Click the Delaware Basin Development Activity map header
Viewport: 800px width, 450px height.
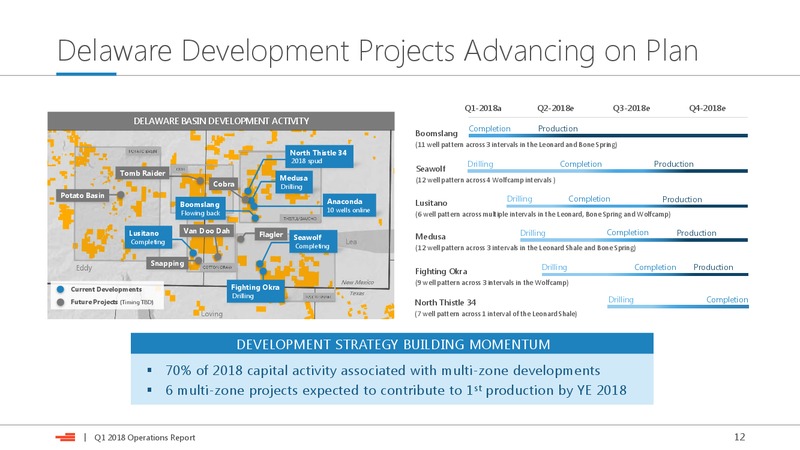click(221, 121)
